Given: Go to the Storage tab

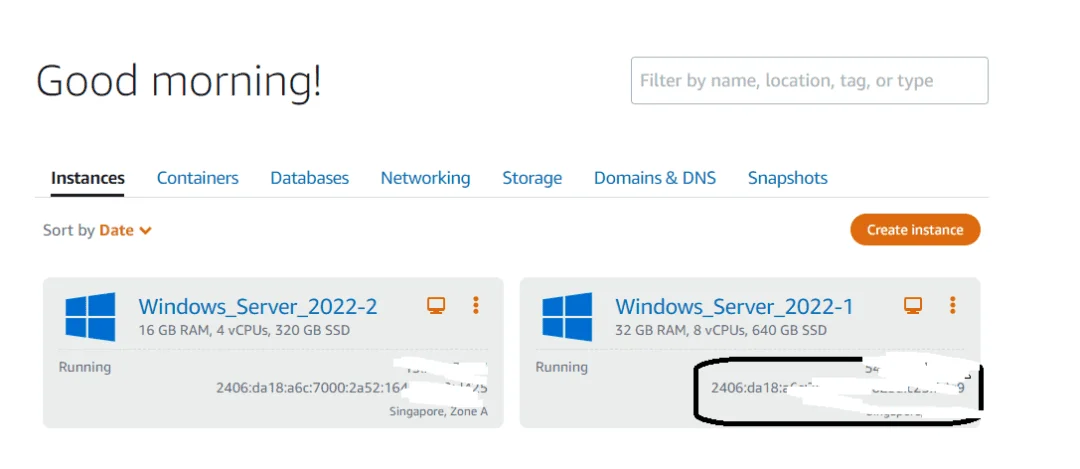Looking at the screenshot, I should coord(532,178).
